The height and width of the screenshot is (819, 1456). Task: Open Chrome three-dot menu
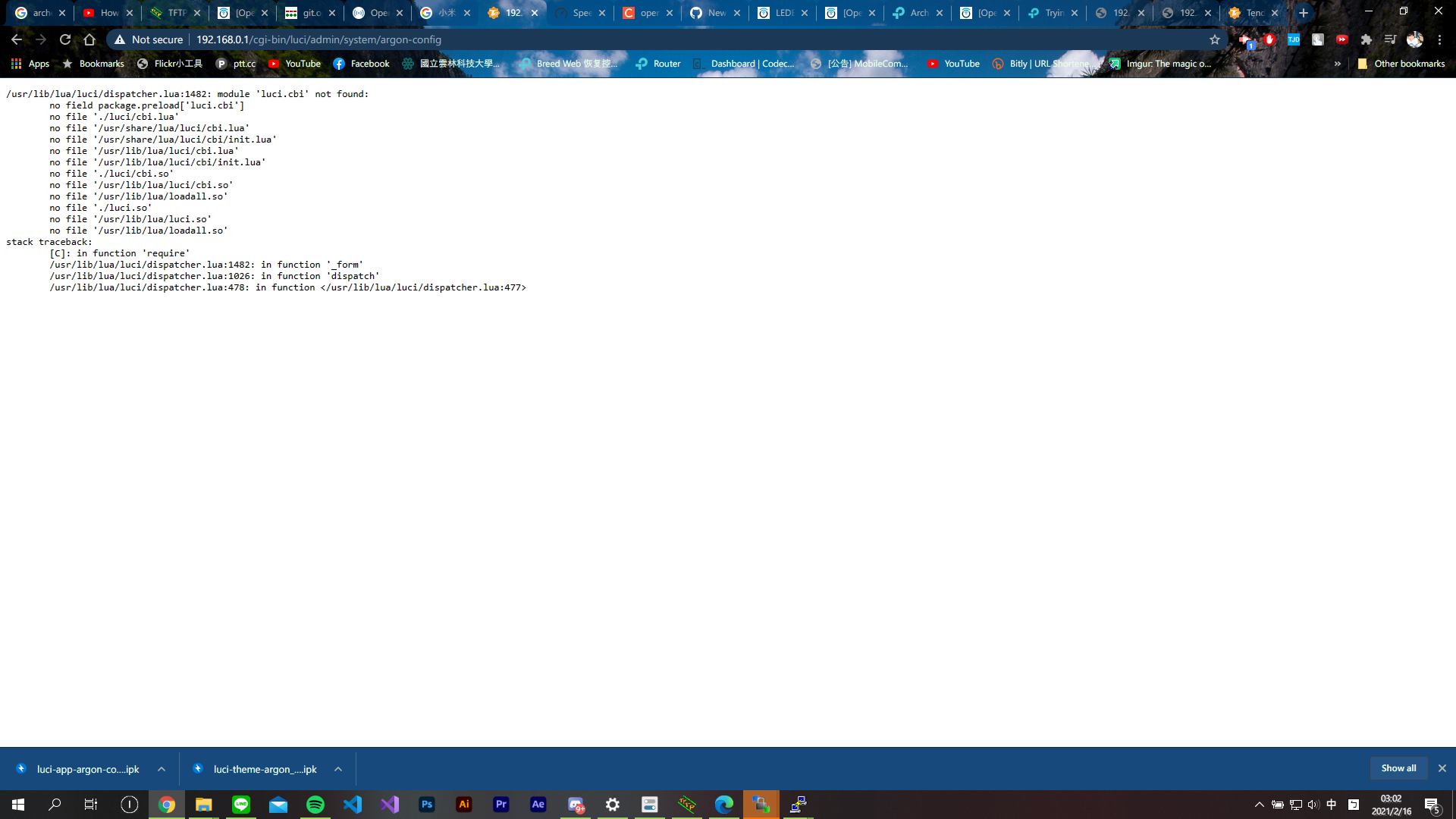point(1439,39)
